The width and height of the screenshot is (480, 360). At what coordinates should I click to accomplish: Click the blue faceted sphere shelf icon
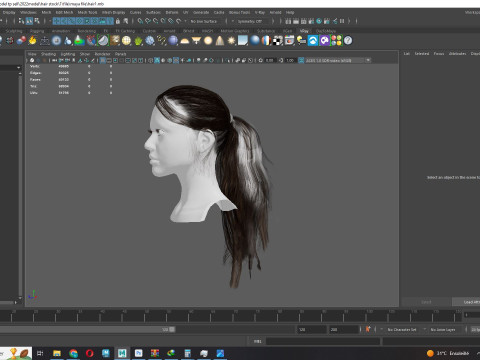[x=150, y=41]
